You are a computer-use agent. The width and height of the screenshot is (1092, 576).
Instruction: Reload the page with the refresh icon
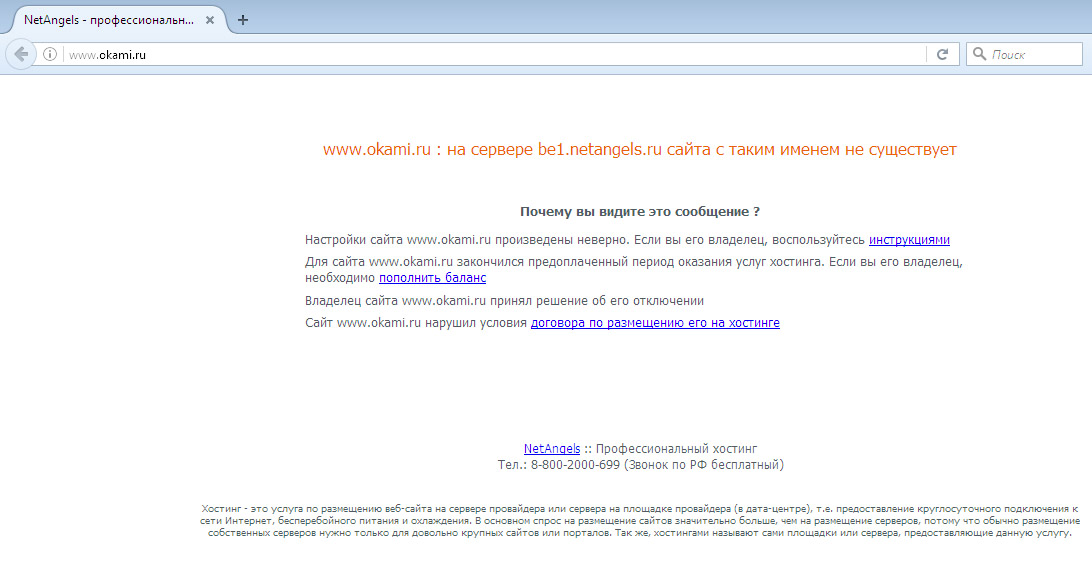pyautogui.click(x=941, y=55)
